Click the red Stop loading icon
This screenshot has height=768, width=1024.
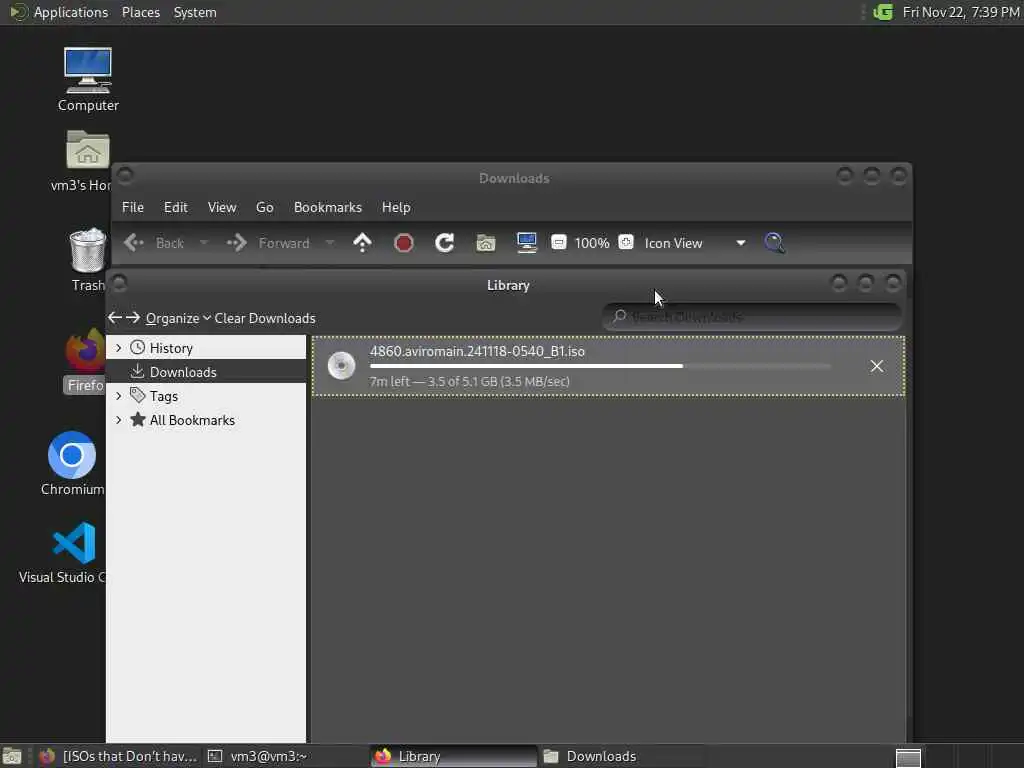404,243
